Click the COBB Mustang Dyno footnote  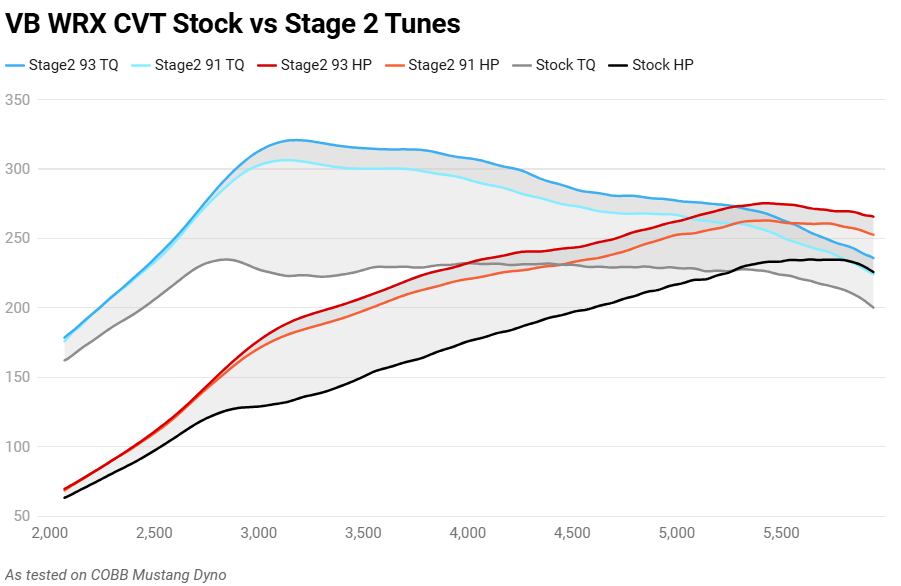(116, 574)
